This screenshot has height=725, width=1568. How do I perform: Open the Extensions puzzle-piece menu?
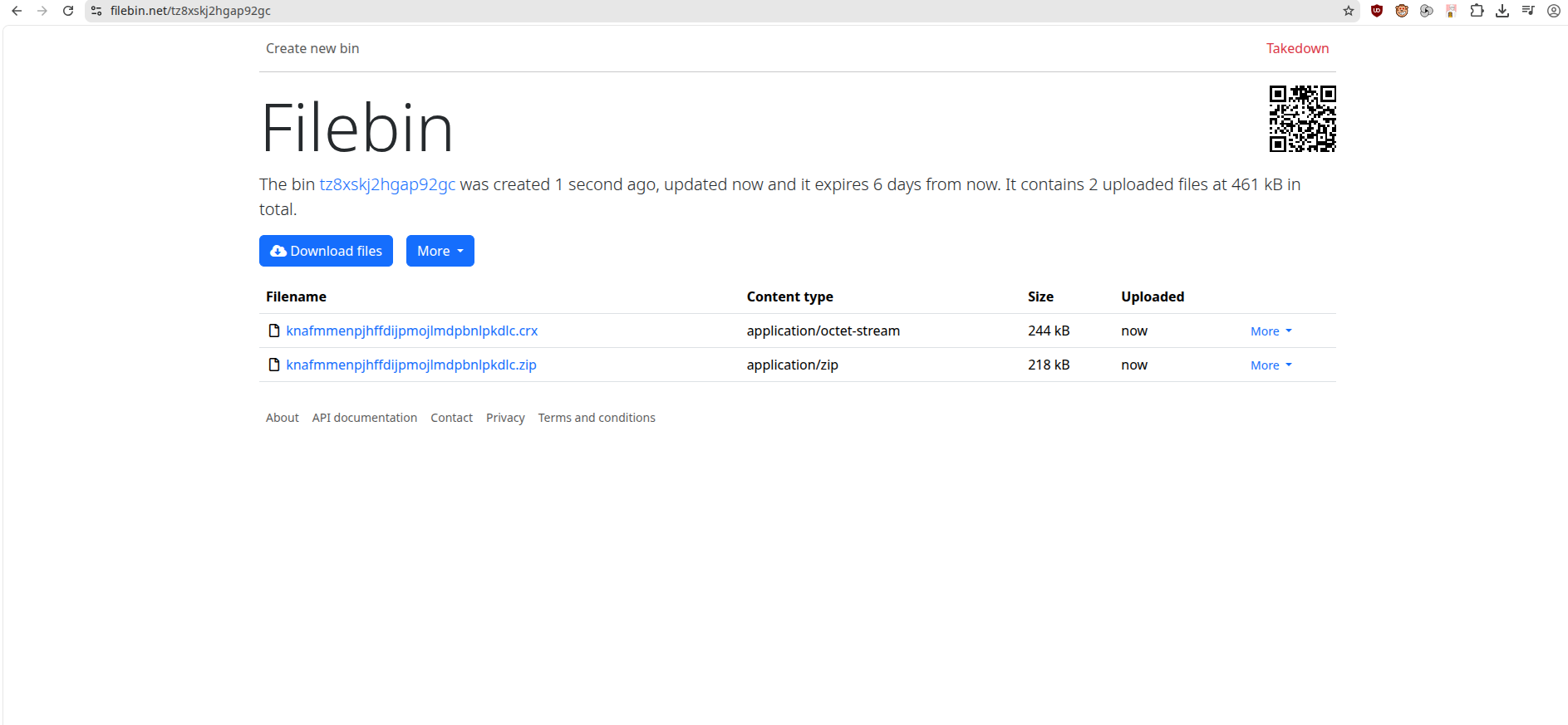pos(1477,11)
